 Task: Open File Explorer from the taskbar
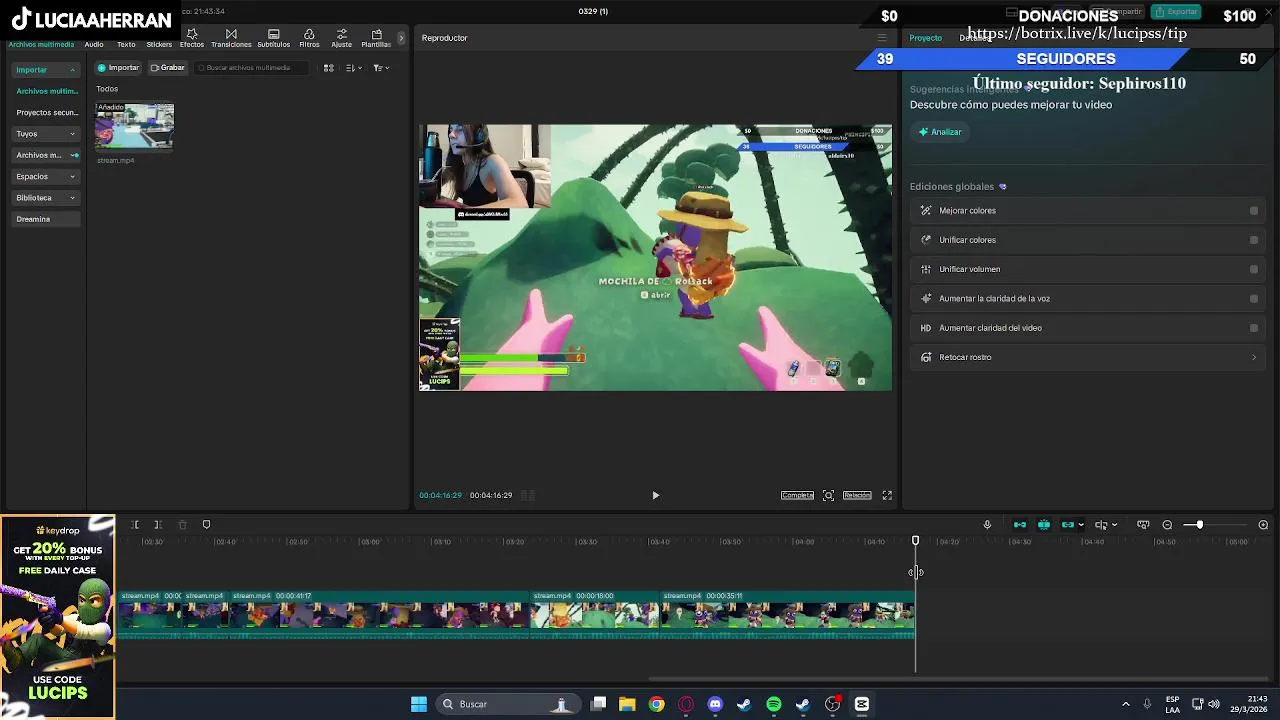click(627, 704)
